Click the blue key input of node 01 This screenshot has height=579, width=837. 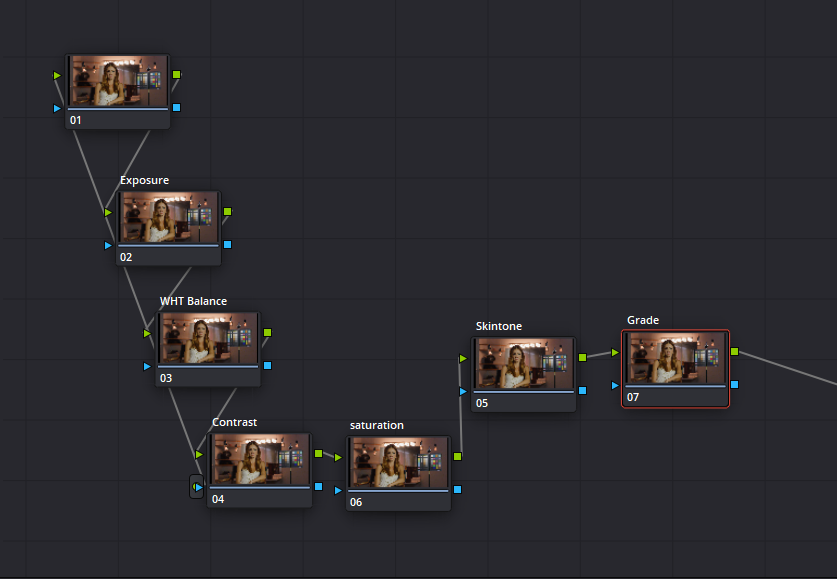(57, 108)
